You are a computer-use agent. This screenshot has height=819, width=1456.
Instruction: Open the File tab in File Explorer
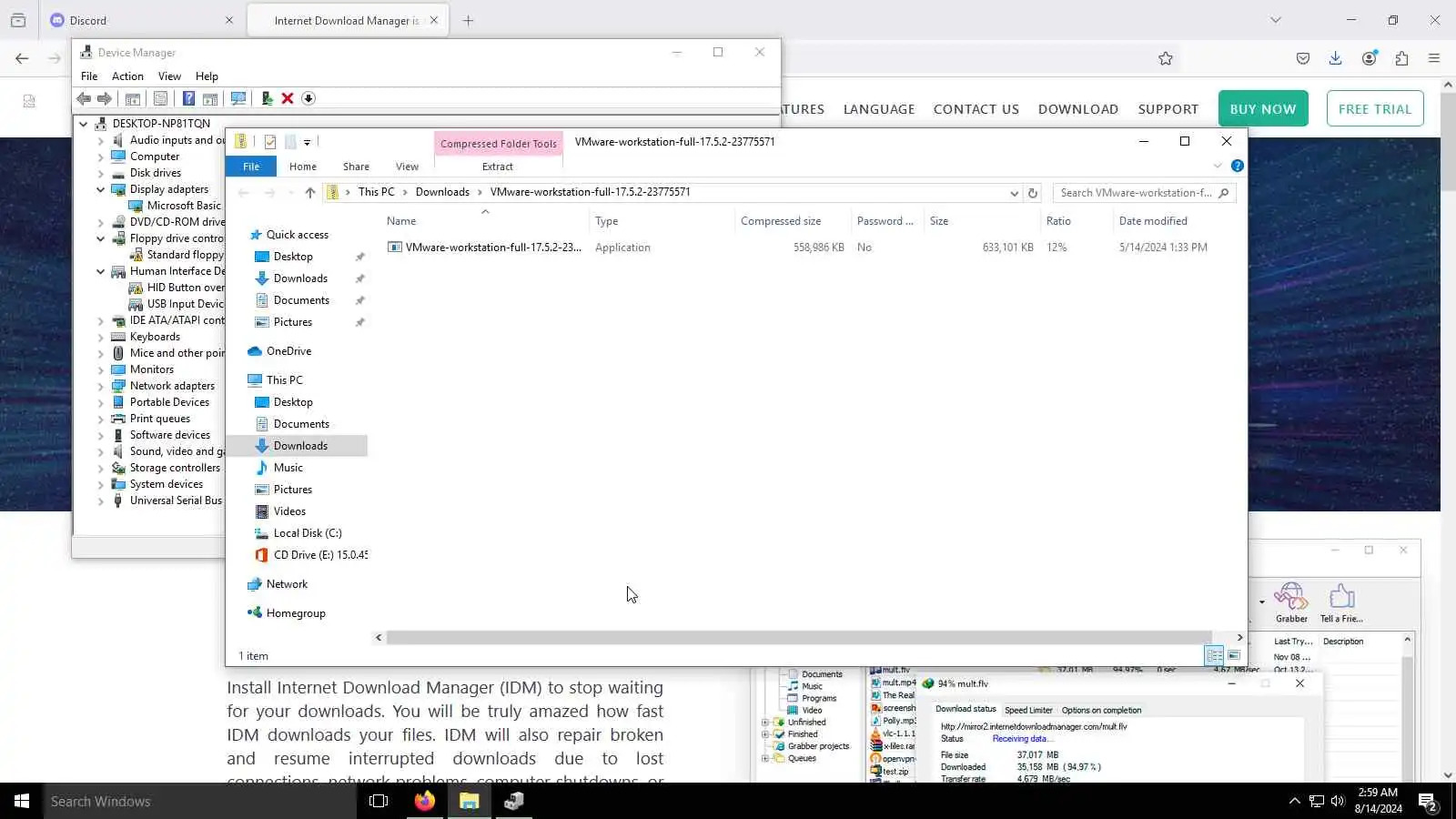point(251,167)
